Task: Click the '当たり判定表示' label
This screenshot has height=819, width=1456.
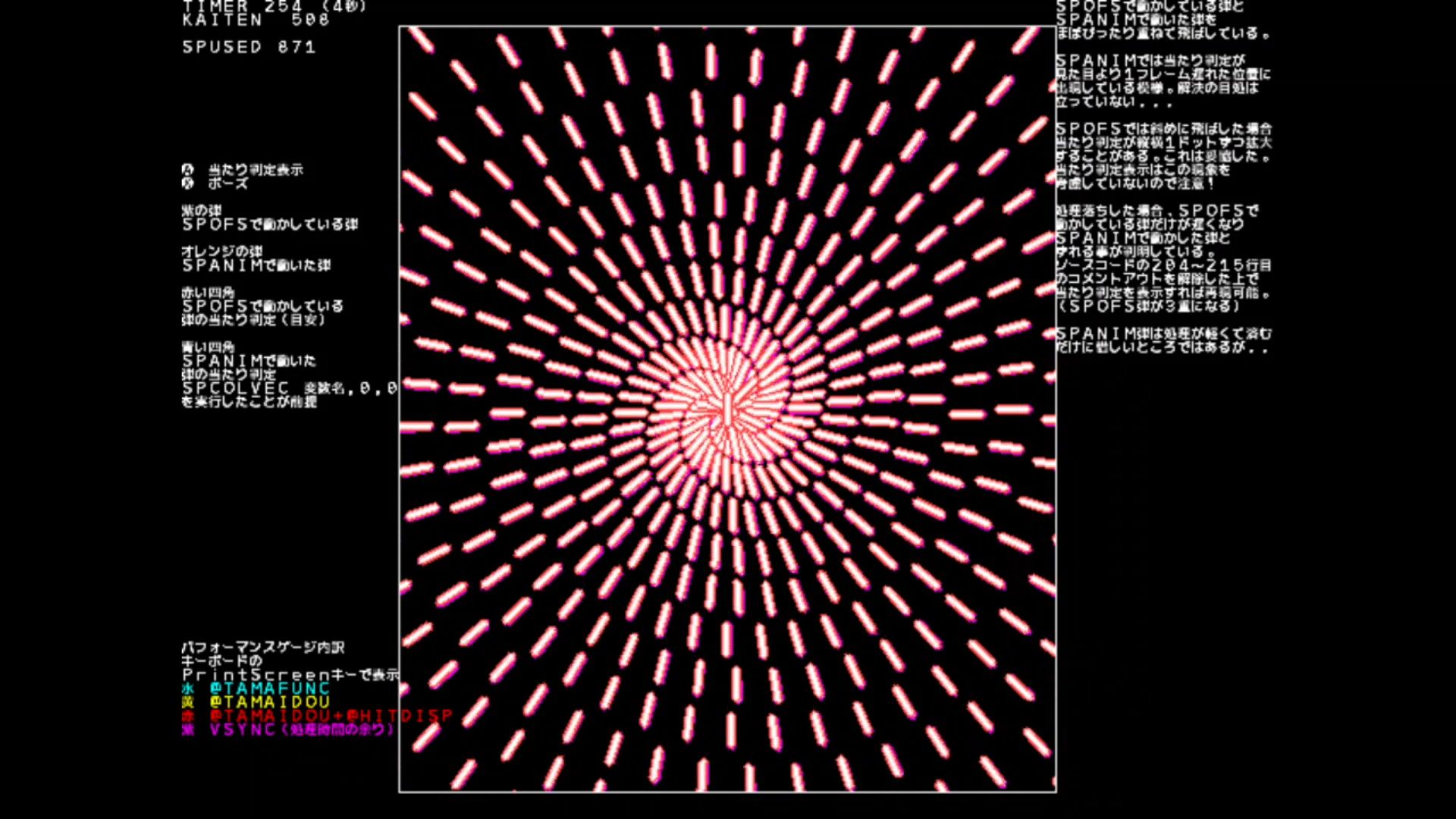Action: tap(256, 170)
